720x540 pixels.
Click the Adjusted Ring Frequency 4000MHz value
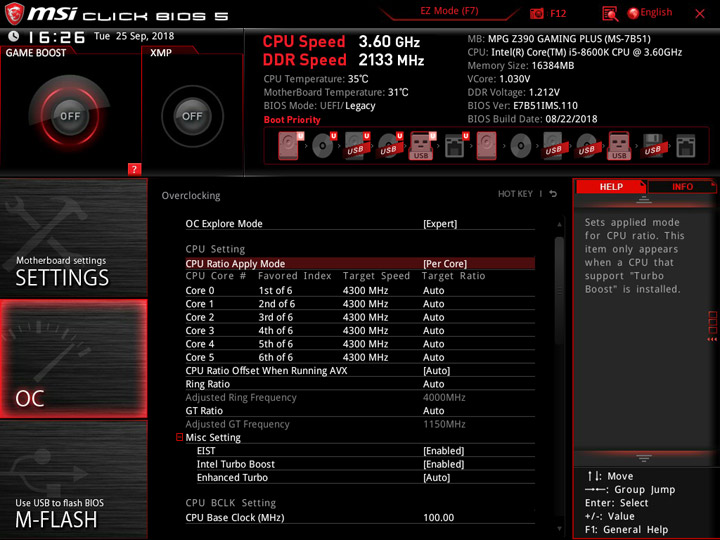pos(444,397)
